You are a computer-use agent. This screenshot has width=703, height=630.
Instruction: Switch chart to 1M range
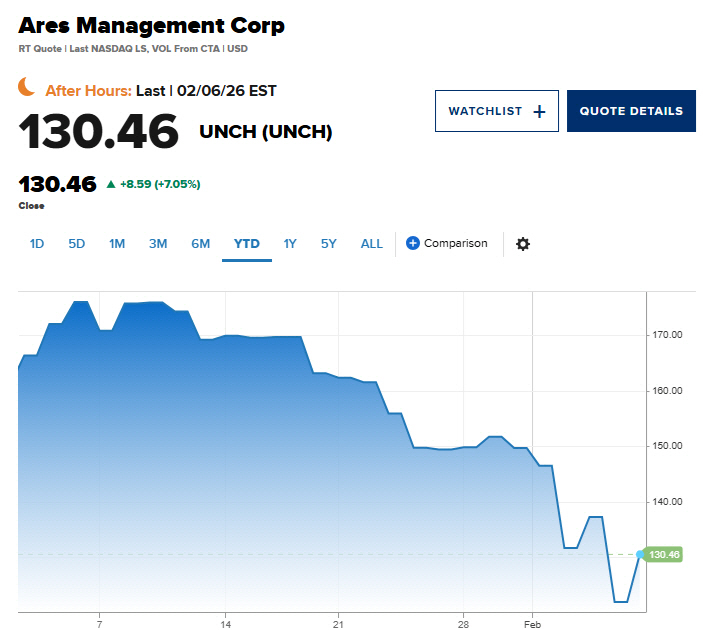[x=117, y=244]
